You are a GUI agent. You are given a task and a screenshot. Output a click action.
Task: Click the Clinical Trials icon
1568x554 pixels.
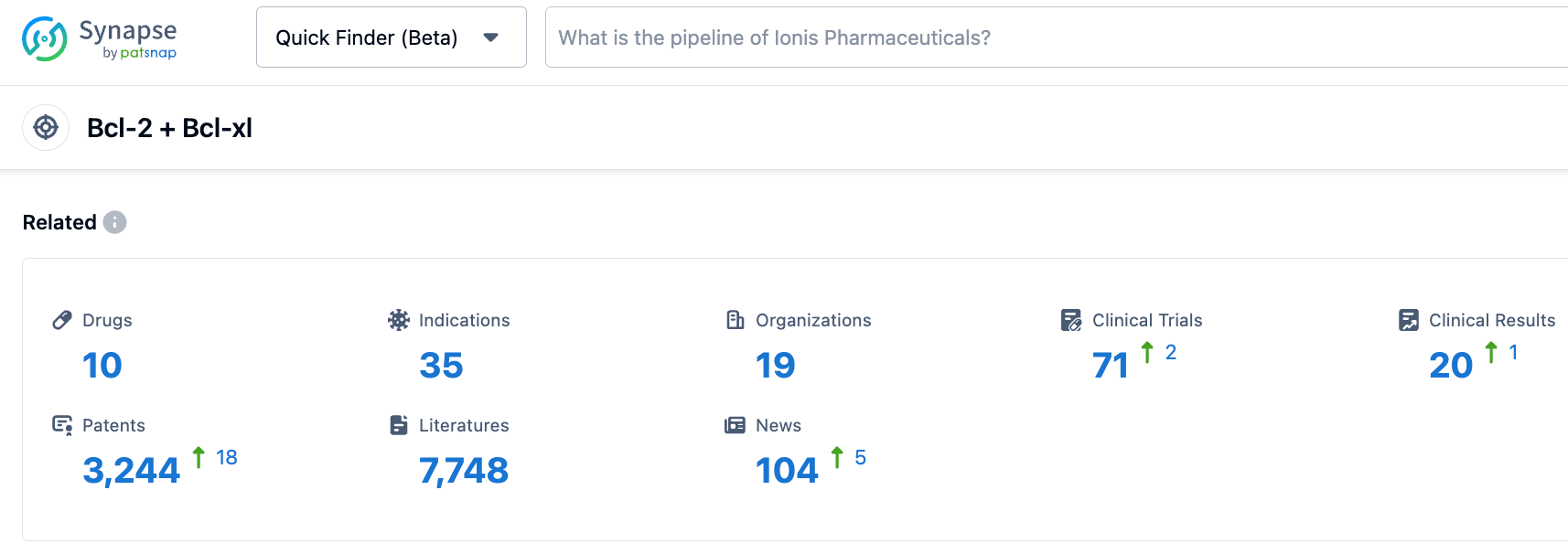pyautogui.click(x=1071, y=320)
